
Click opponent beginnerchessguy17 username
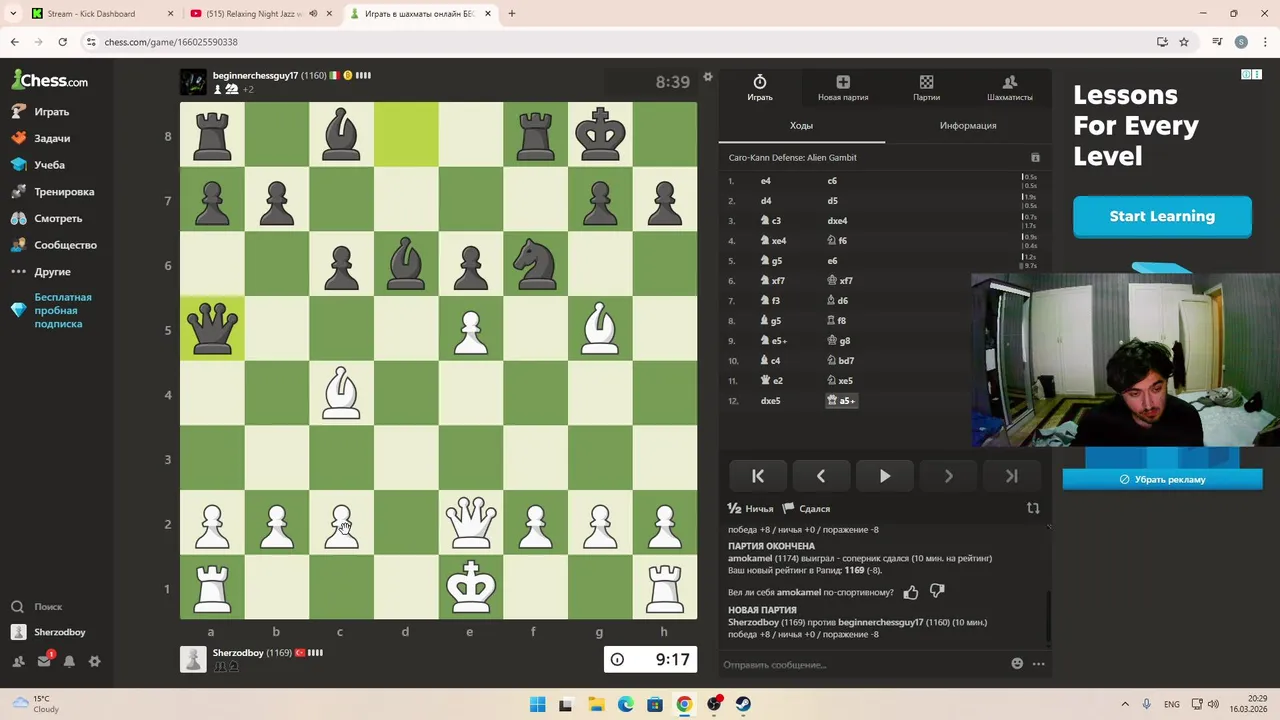pos(255,76)
